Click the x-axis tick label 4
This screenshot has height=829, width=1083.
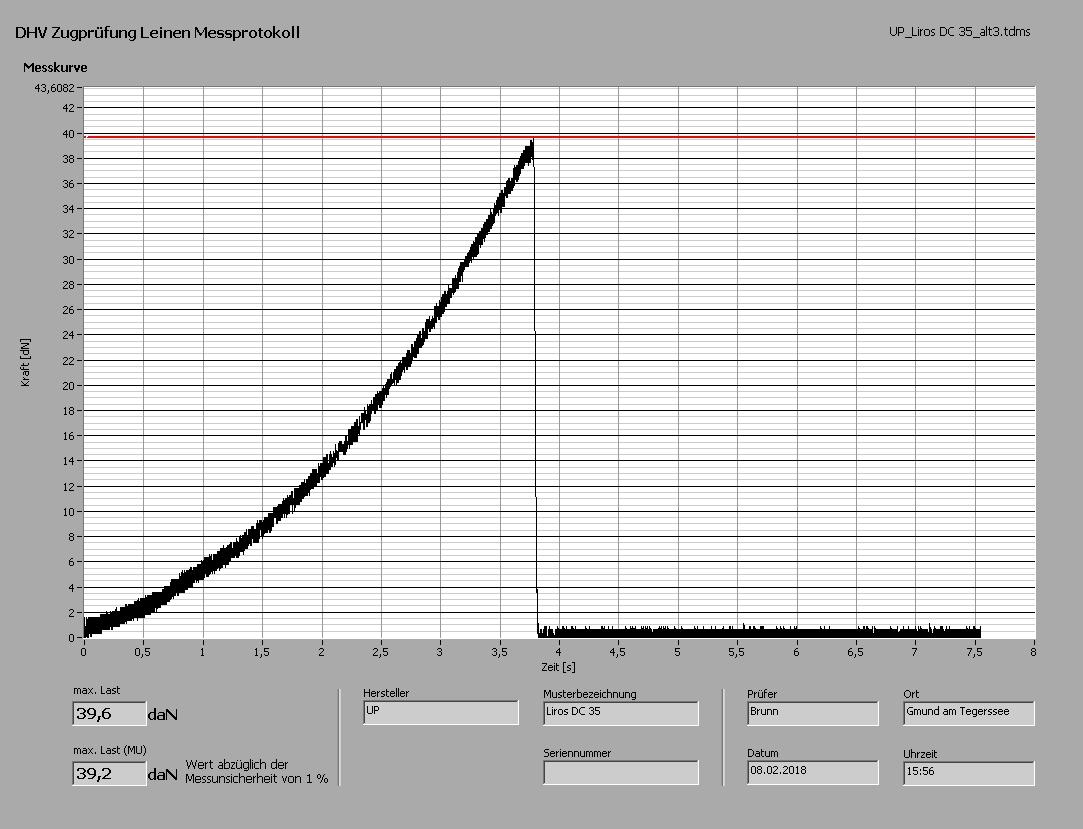point(559,652)
